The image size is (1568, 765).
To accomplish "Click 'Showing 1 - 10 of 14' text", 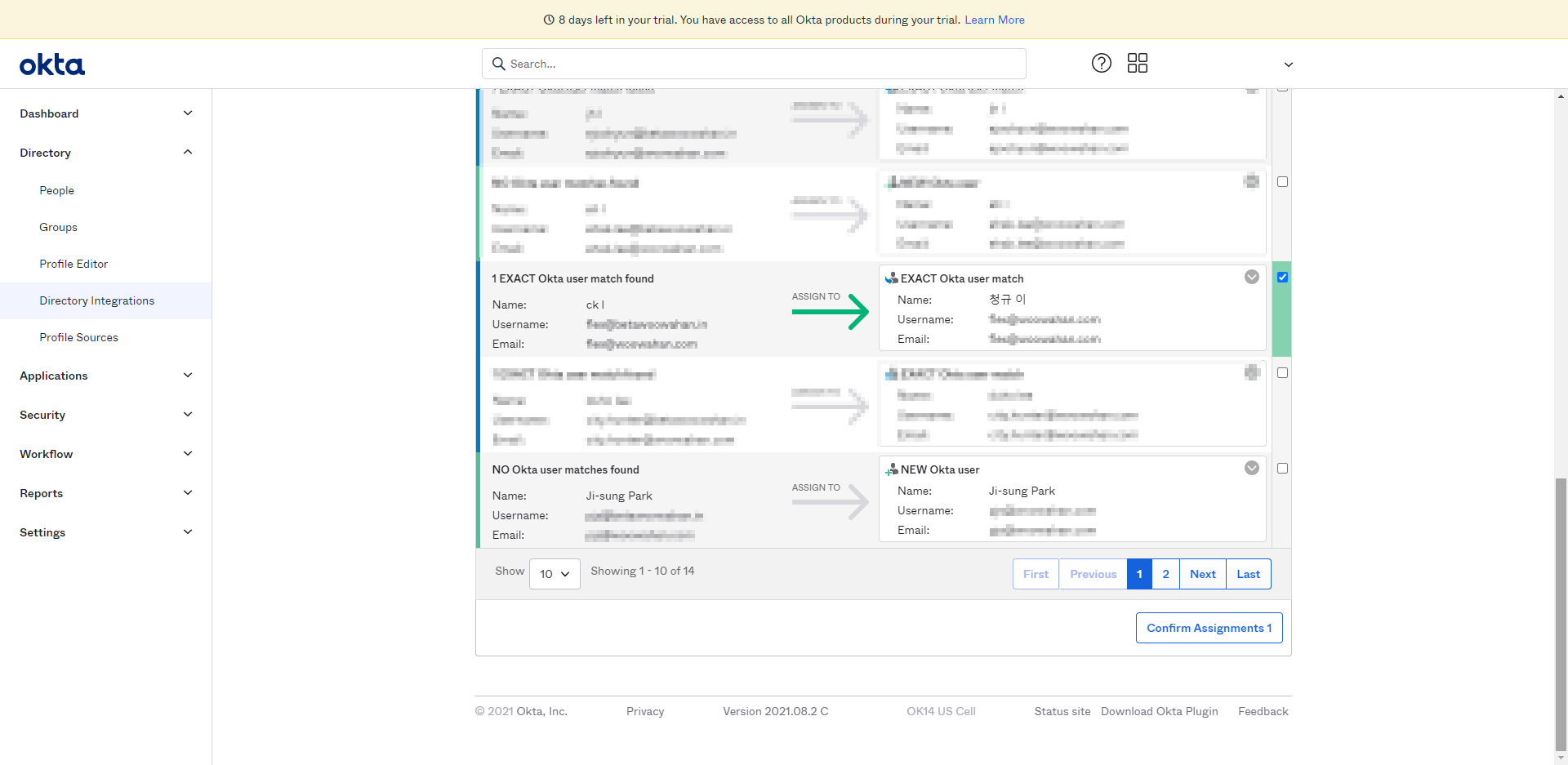I will pyautogui.click(x=642, y=571).
